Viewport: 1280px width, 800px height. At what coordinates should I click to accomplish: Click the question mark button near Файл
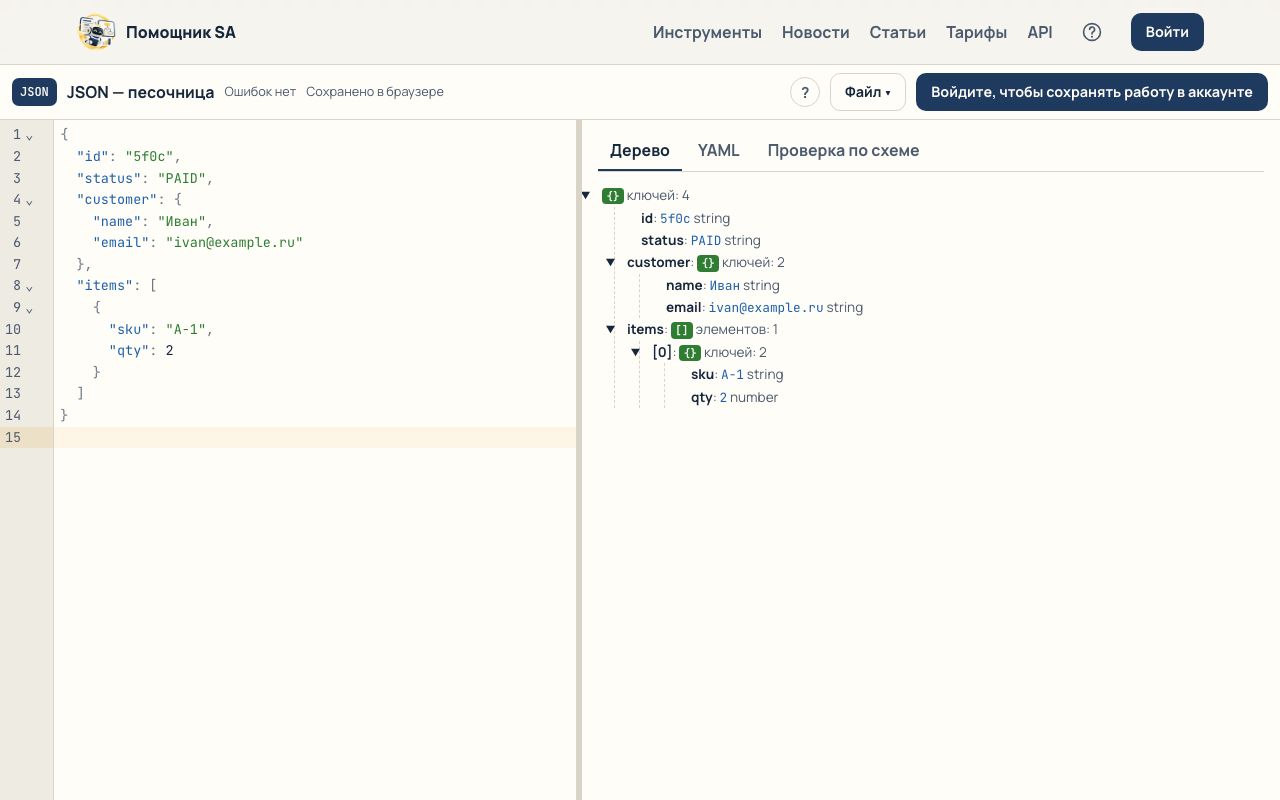(x=805, y=92)
